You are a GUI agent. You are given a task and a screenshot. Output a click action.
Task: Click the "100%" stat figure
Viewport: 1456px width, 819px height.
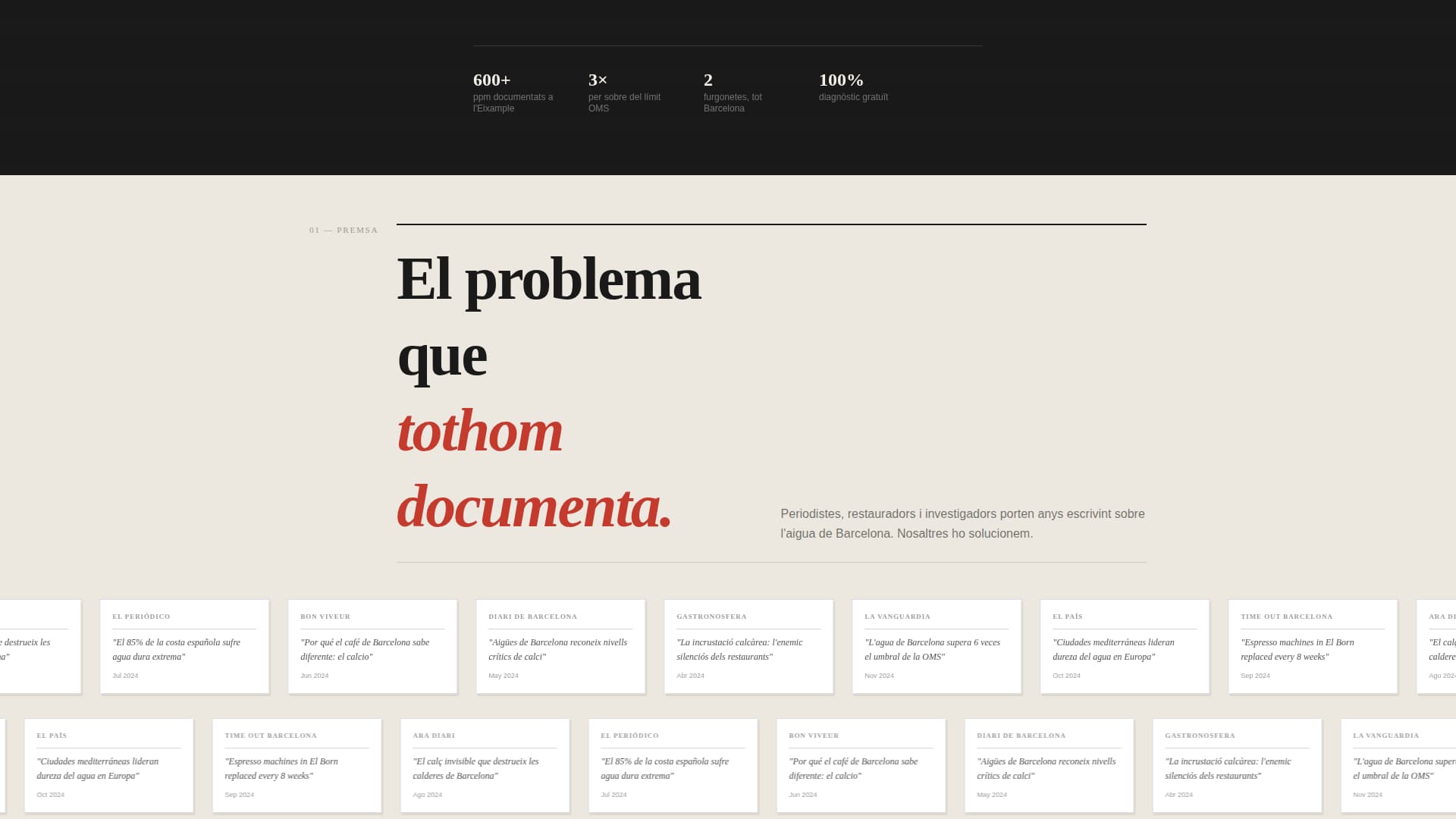[x=841, y=80]
